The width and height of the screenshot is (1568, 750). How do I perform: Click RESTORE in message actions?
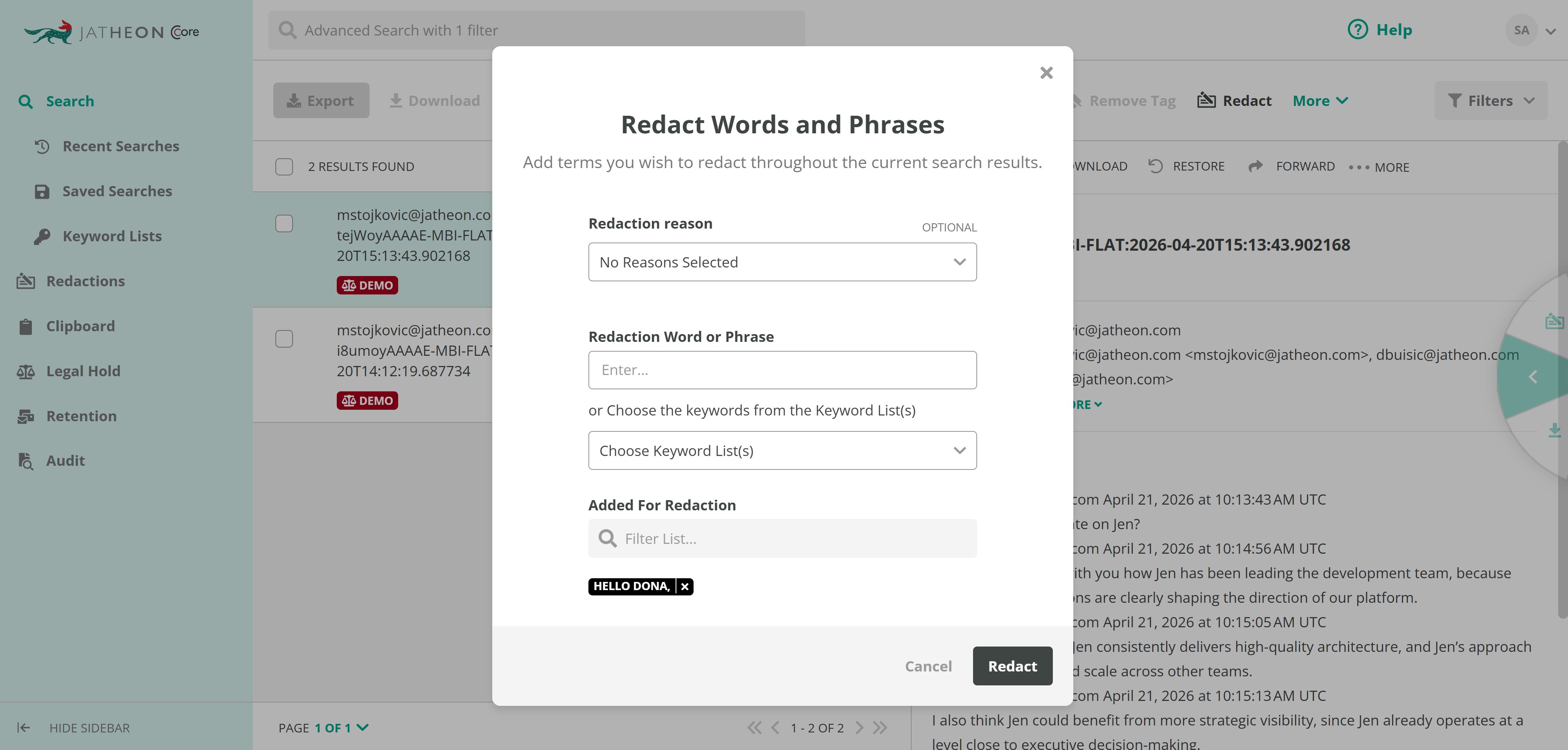tap(1186, 166)
